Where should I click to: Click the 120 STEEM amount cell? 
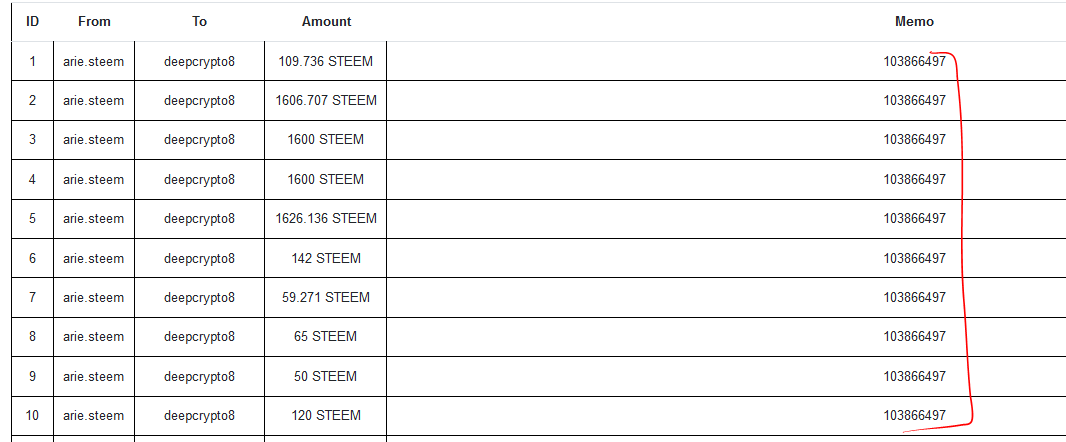click(x=326, y=415)
